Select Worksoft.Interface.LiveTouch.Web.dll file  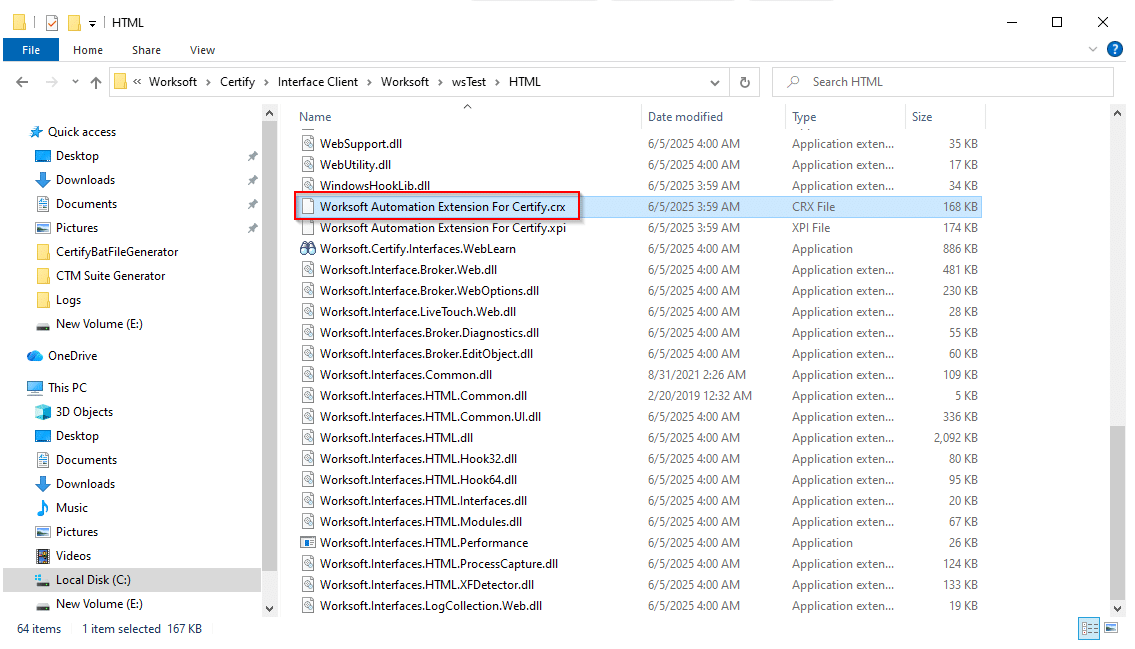pyautogui.click(x=418, y=311)
